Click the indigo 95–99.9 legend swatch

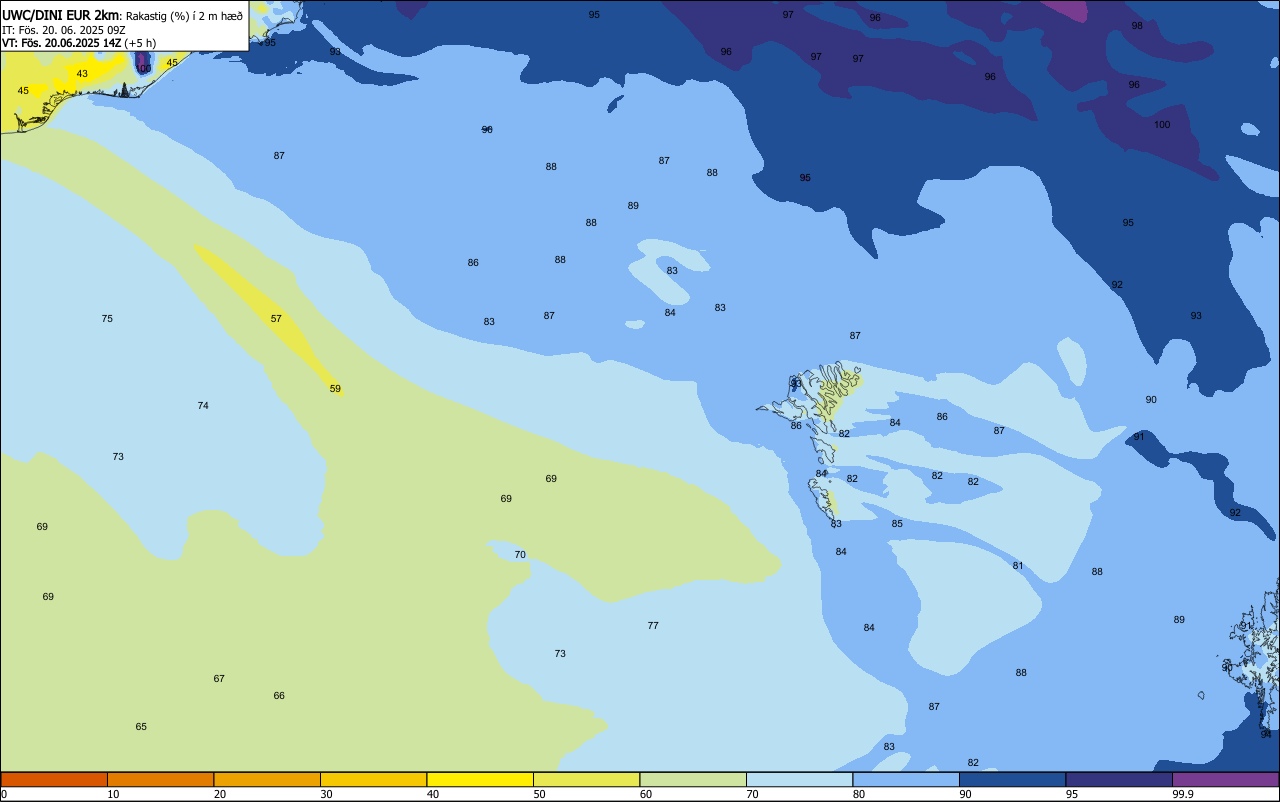pyautogui.click(x=1119, y=779)
